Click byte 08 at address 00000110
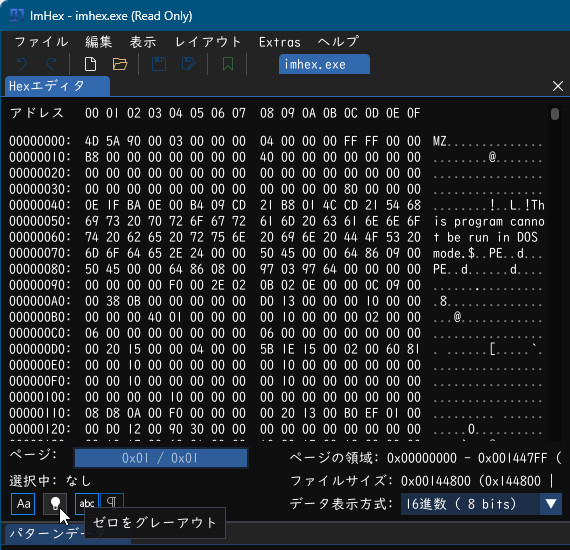Screen dimensions: 570x550 [92, 413]
